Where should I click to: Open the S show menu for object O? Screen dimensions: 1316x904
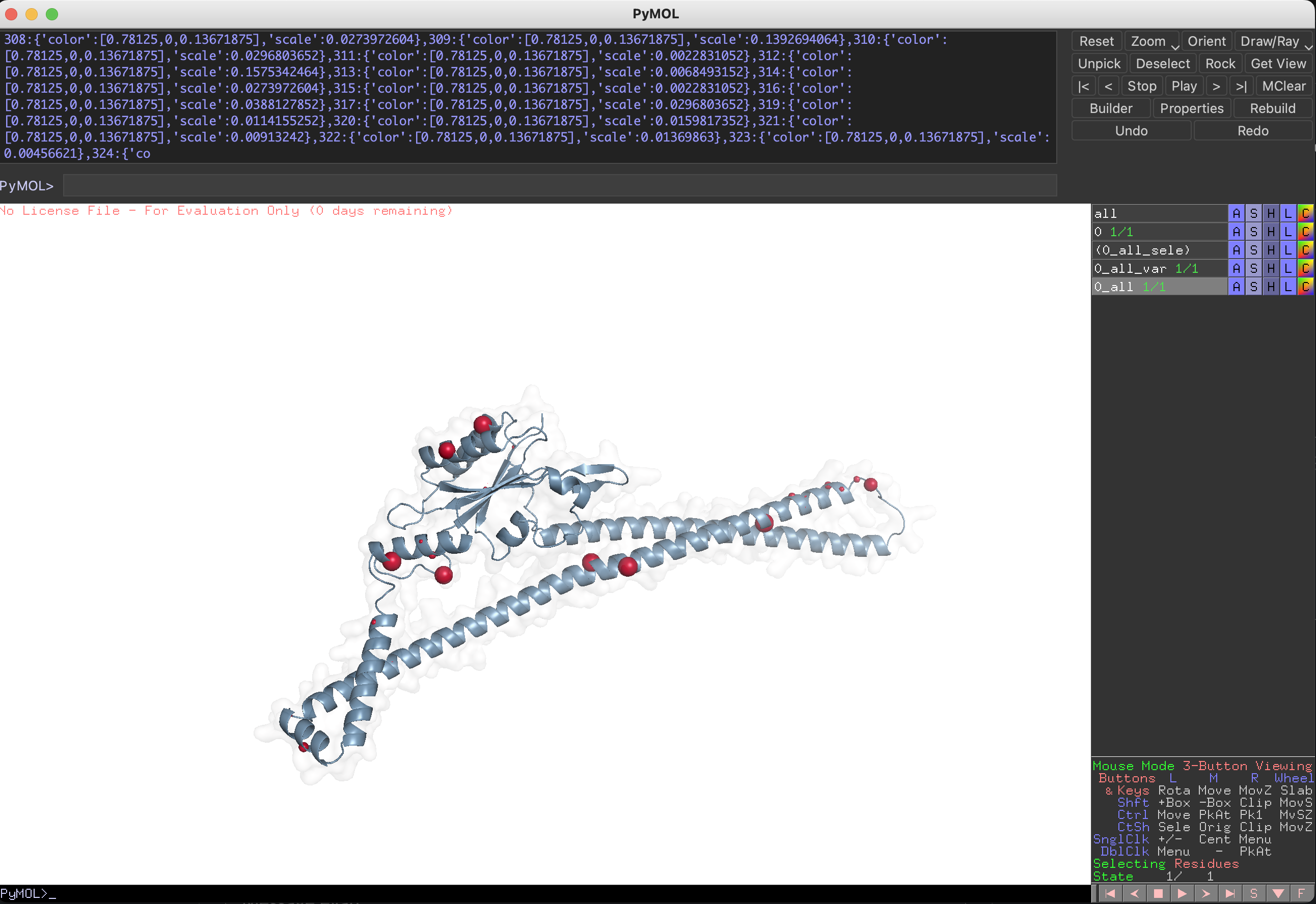click(x=1253, y=232)
